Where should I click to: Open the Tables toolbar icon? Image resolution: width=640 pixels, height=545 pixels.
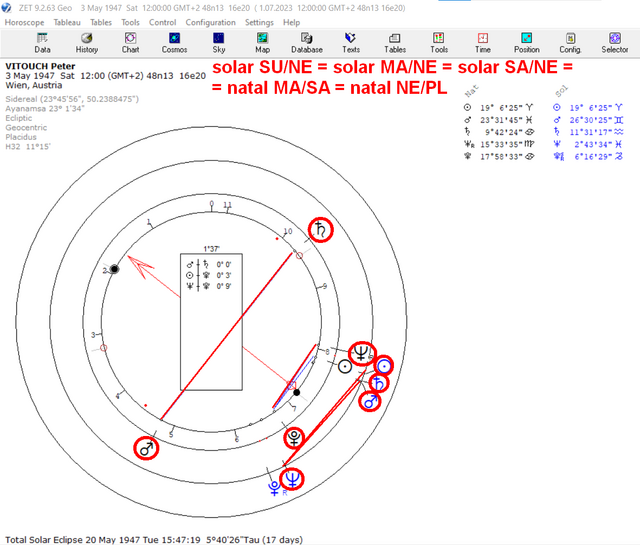point(395,43)
